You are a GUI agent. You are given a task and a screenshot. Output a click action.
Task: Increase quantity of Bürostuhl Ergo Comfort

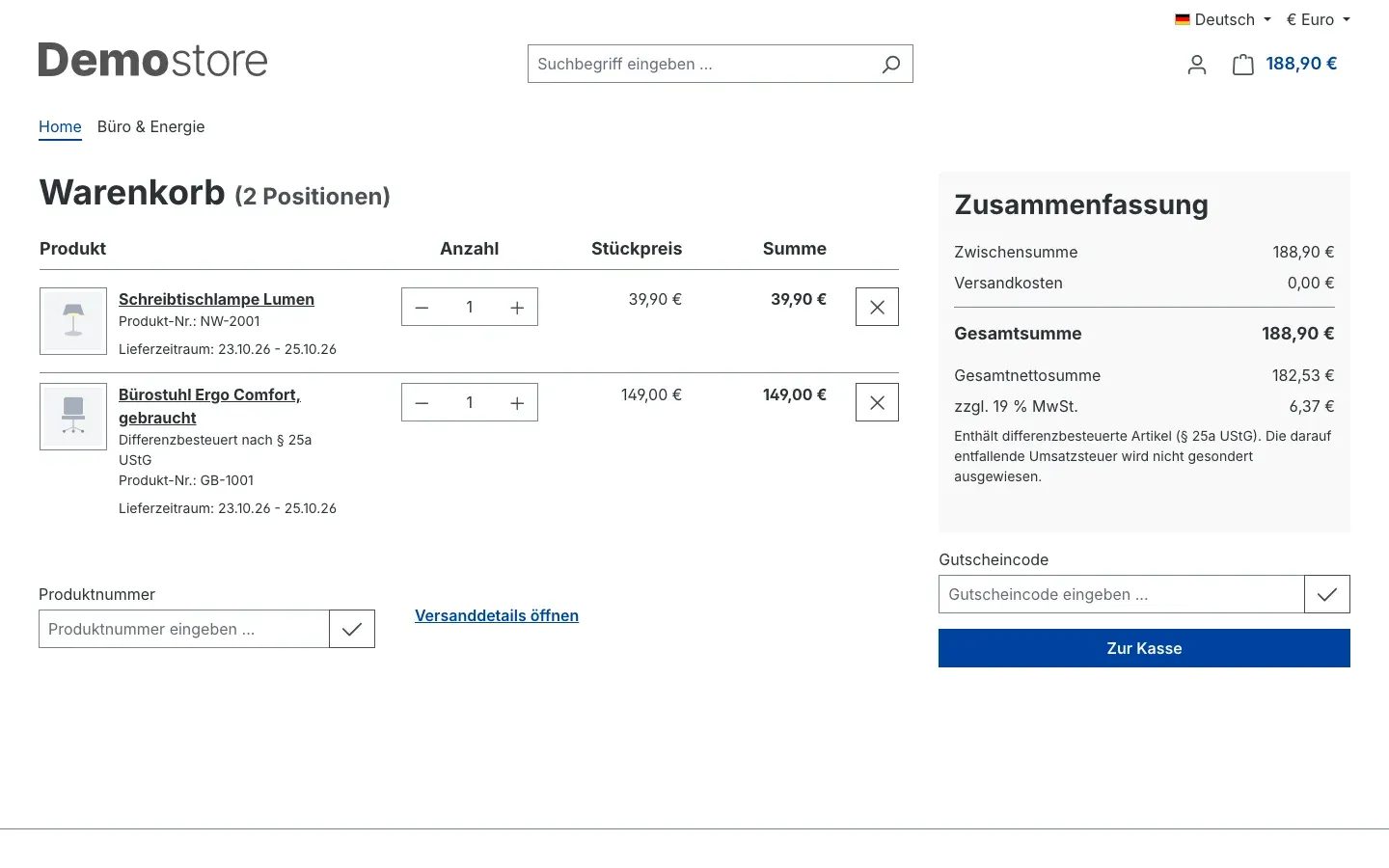click(x=517, y=403)
